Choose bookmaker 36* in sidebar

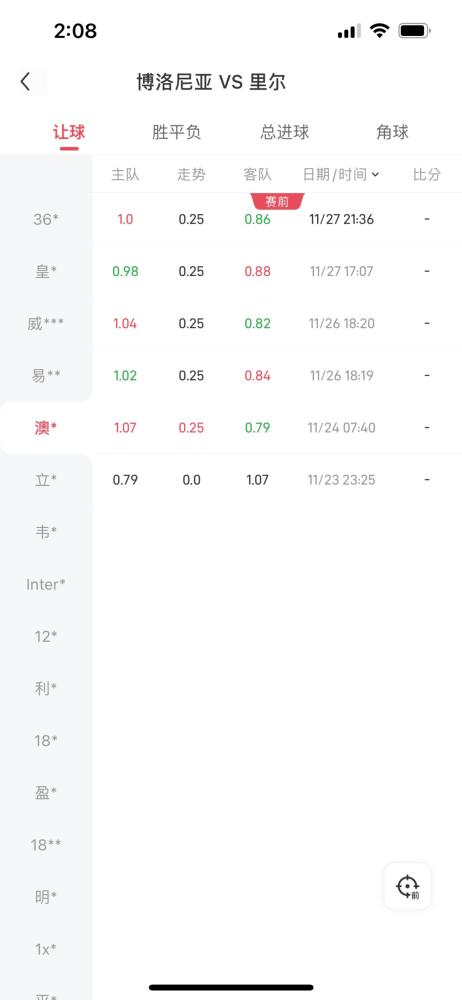(x=46, y=219)
